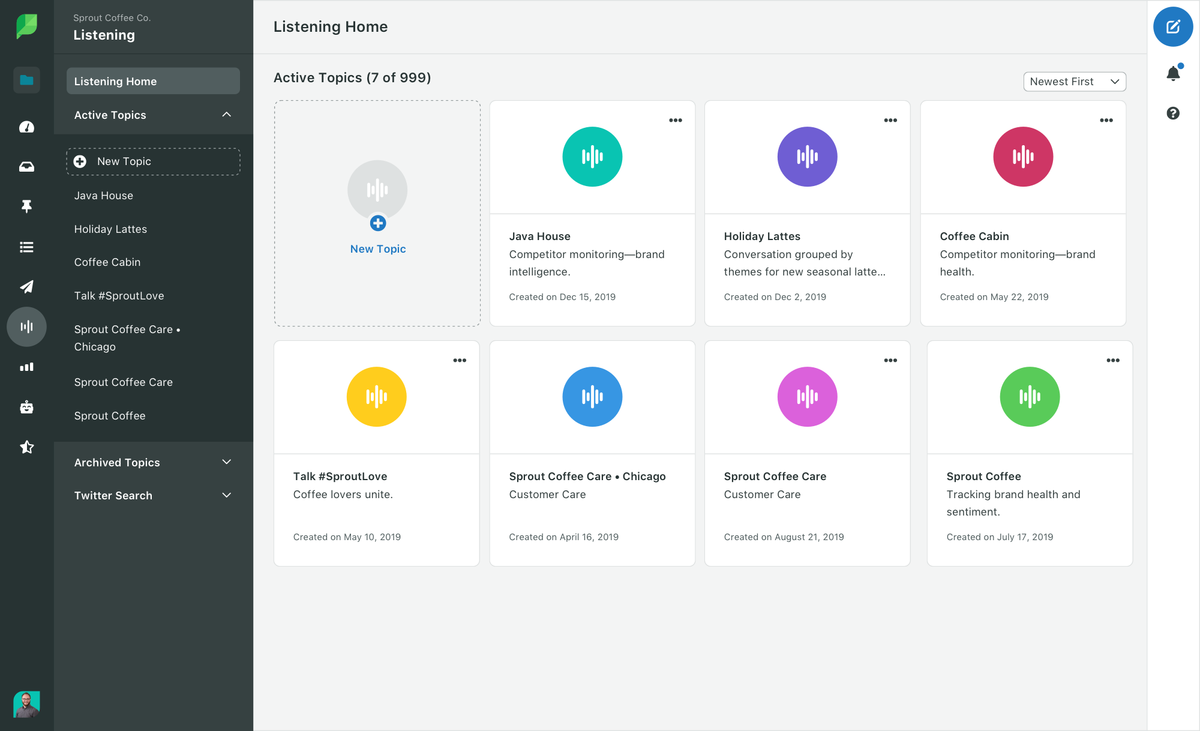This screenshot has height=731, width=1200.
Task: Open the Newest First sort dropdown
Action: (x=1075, y=81)
